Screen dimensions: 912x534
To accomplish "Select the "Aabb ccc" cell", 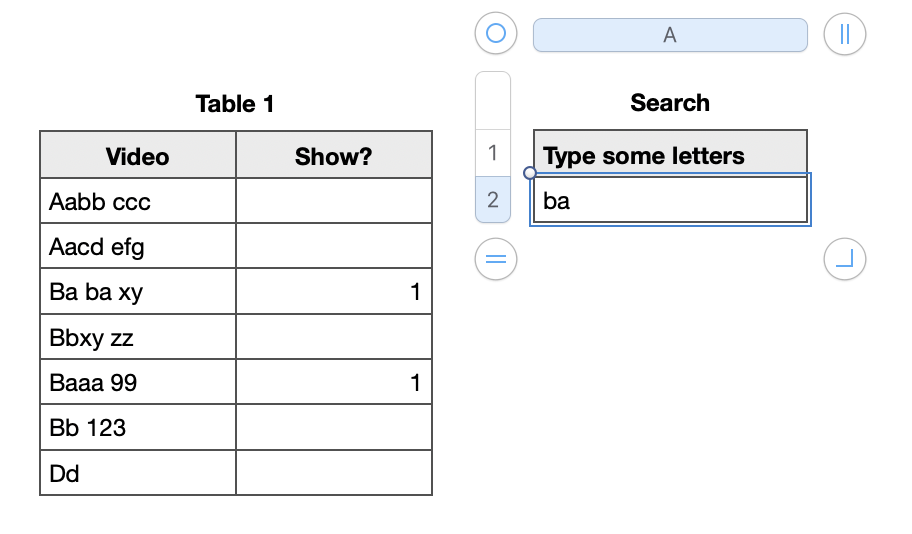I will coord(138,202).
